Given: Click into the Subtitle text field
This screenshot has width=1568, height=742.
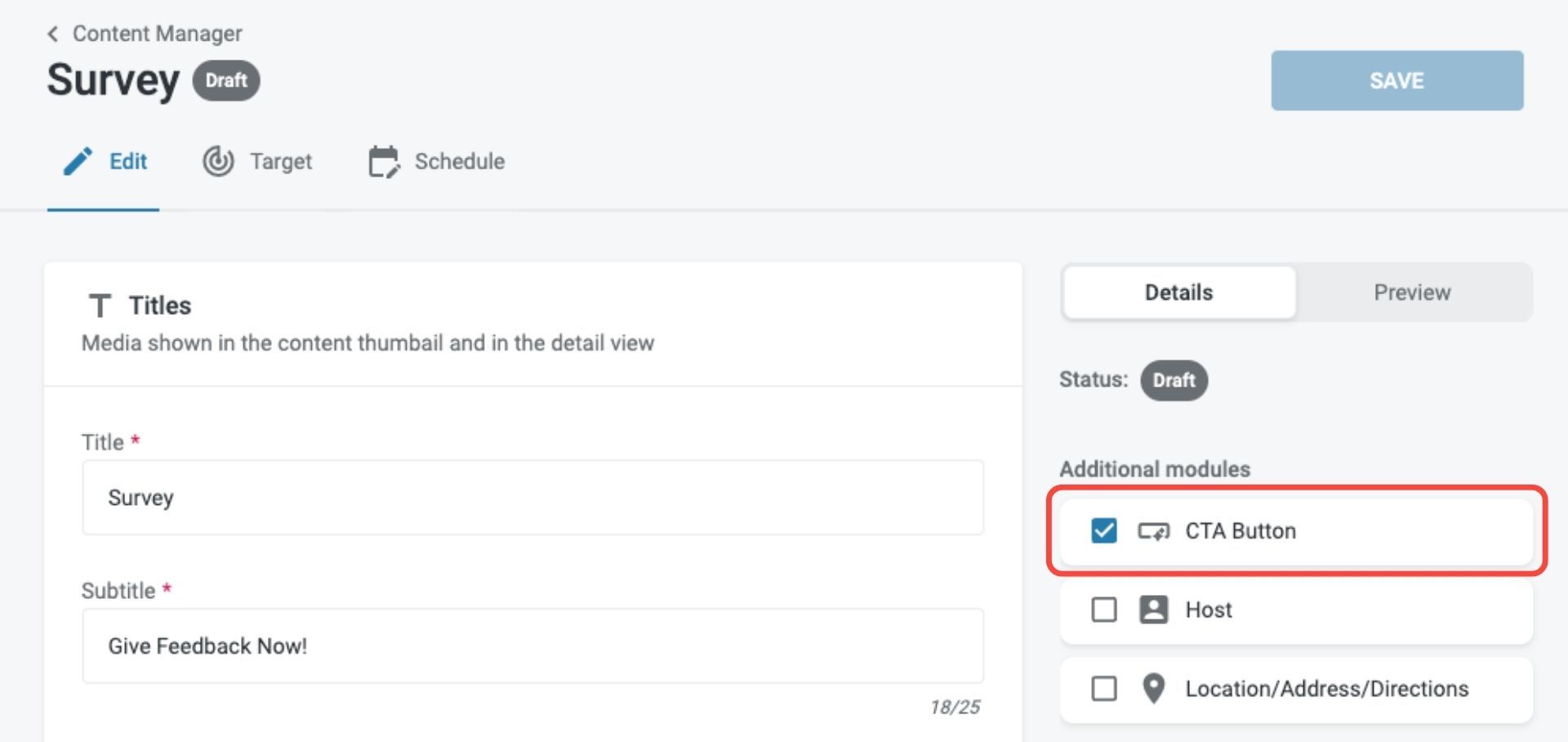Looking at the screenshot, I should pos(532,646).
